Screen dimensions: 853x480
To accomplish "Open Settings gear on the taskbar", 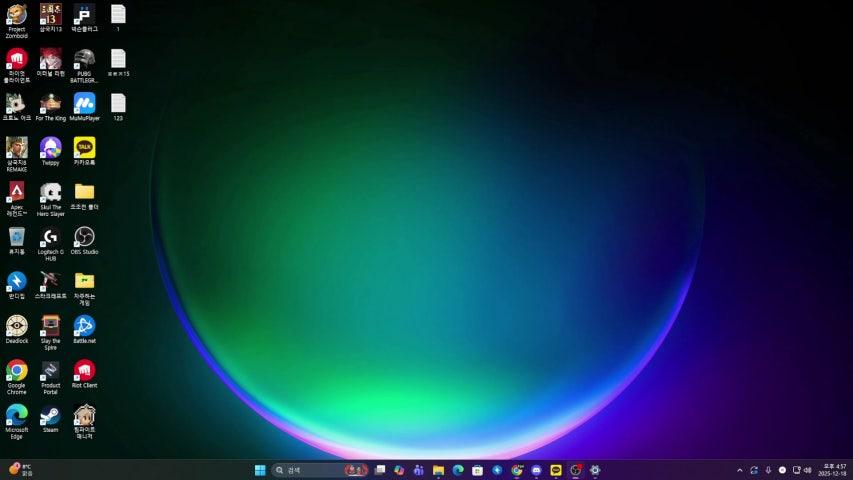I will tap(595, 470).
